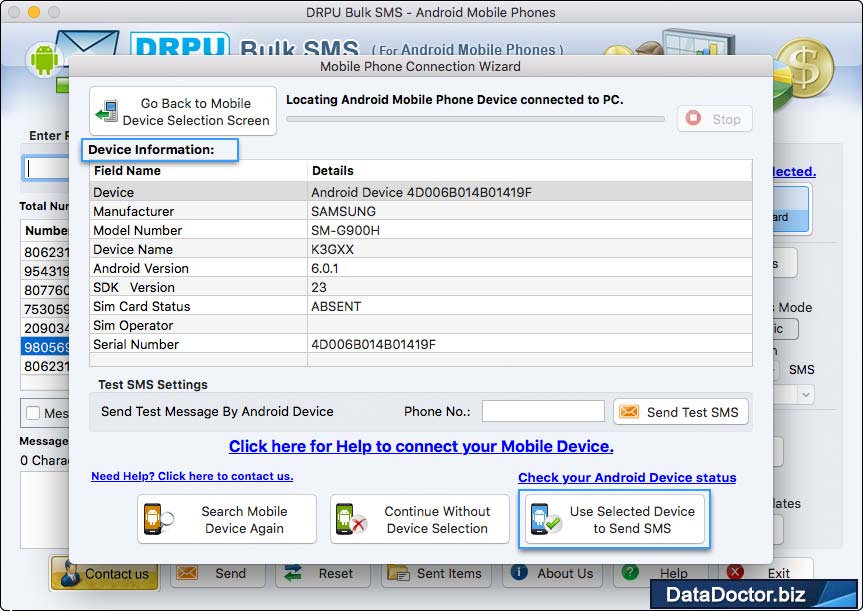The width and height of the screenshot is (863, 611).
Task: Select the Device Name value K3GXX
Action: [x=332, y=249]
